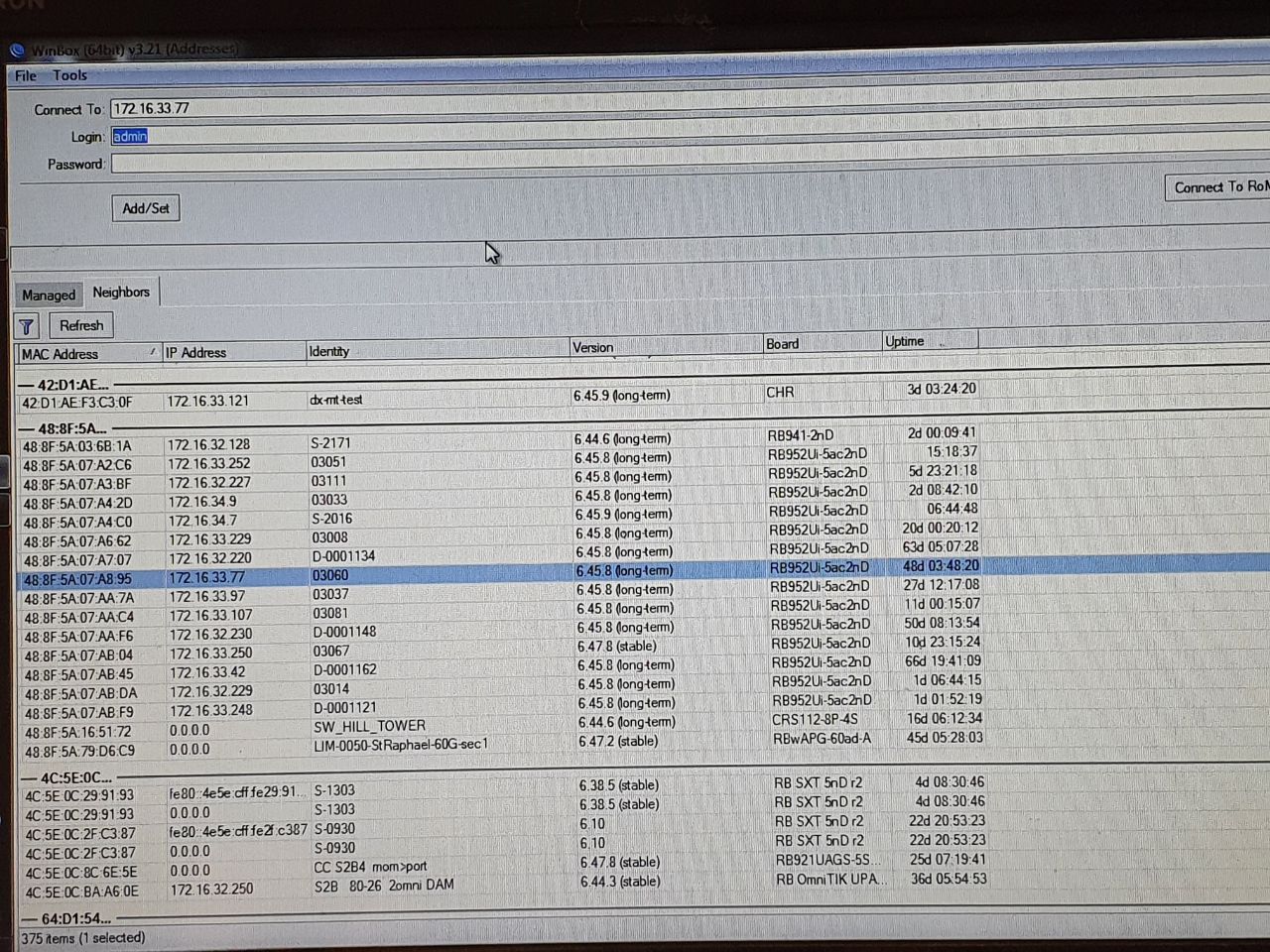Select the SW_HILL_TOWER device row
The image size is (1270, 952).
click(x=369, y=726)
